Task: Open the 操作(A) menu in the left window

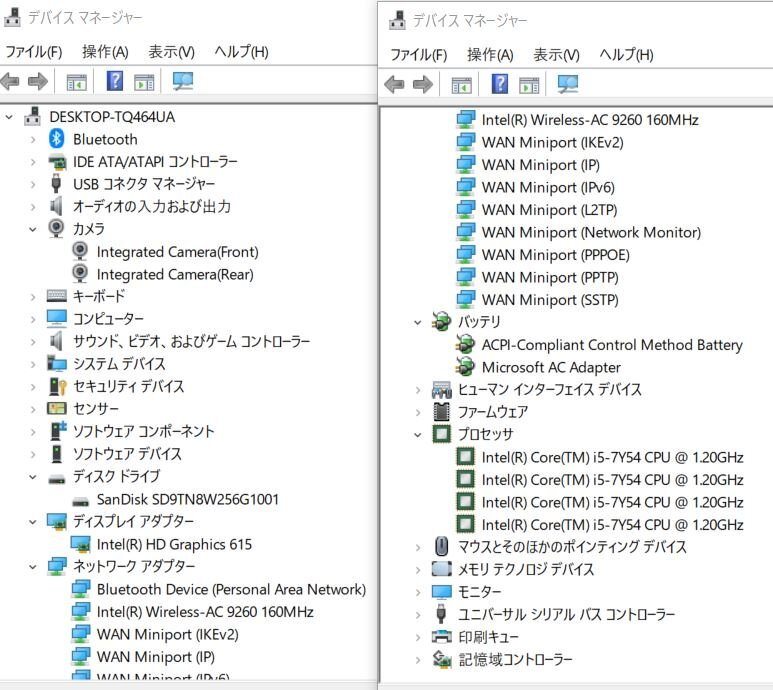Action: tap(105, 52)
